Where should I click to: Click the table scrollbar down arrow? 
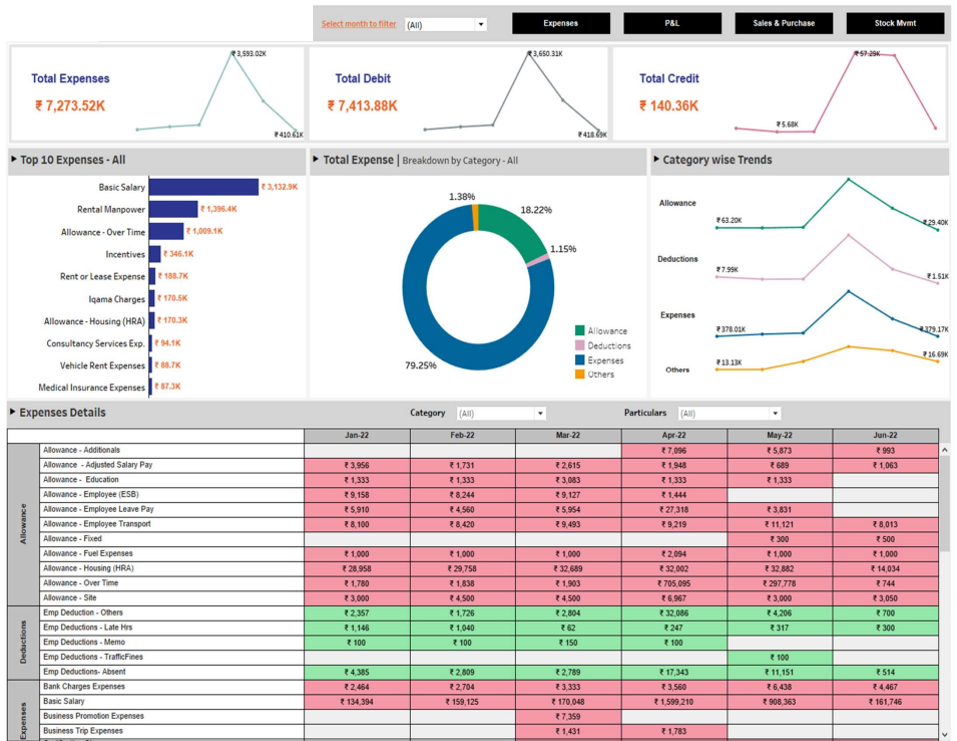click(944, 734)
